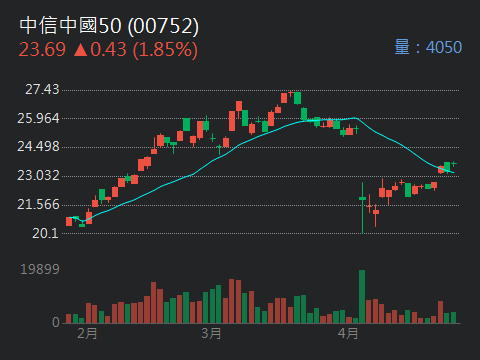The image size is (480, 360).
Task: Click the 24.498 price axis label
Action: tap(38, 146)
